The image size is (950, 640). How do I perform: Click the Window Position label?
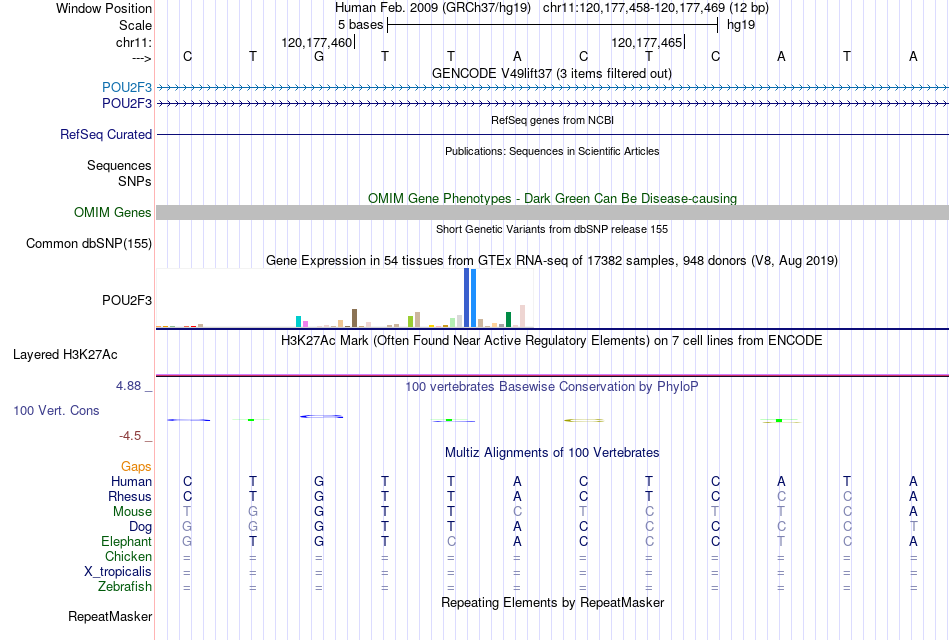tap(104, 8)
